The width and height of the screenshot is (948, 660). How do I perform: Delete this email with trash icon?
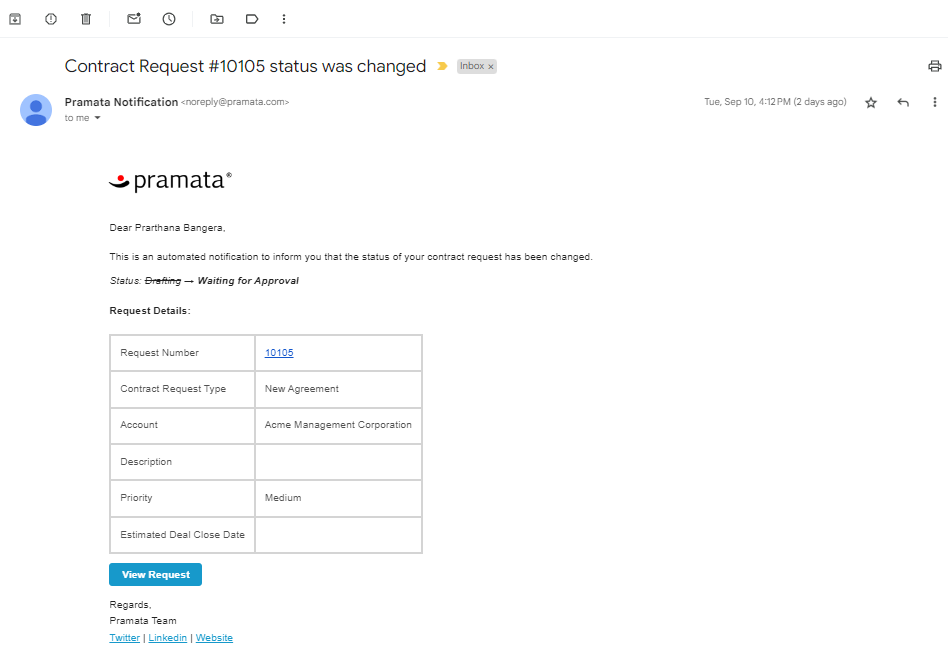pos(86,19)
